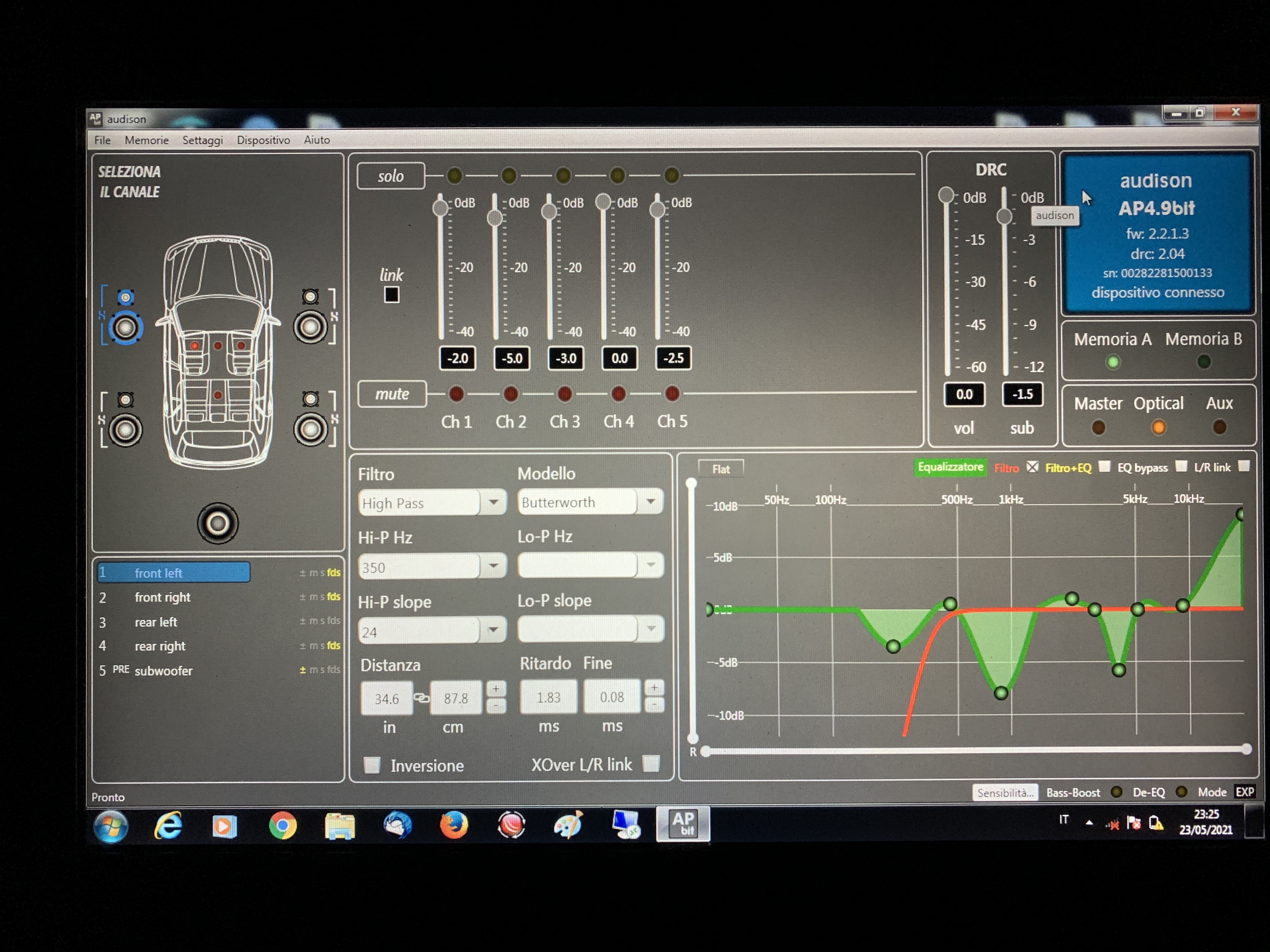Click the solo button

pyautogui.click(x=391, y=176)
